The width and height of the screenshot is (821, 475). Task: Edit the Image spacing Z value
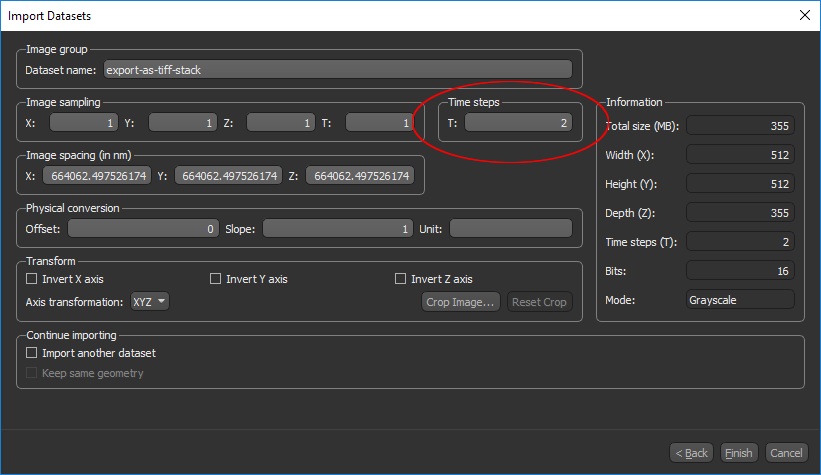pyautogui.click(x=359, y=176)
